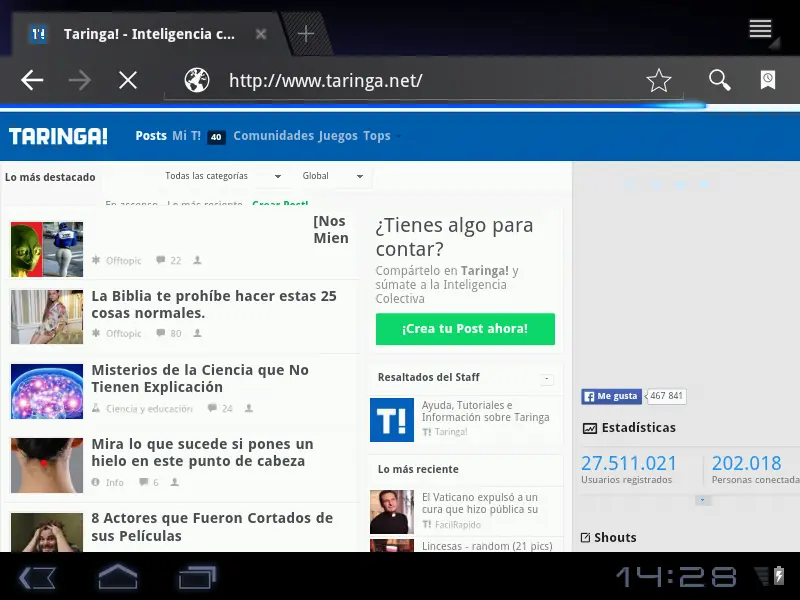
Task: Expand statistics with the small arrow
Action: click(702, 500)
